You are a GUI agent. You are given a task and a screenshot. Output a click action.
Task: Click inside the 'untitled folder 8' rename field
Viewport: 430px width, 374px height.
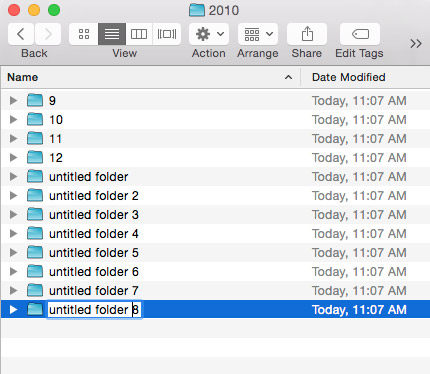[94, 310]
